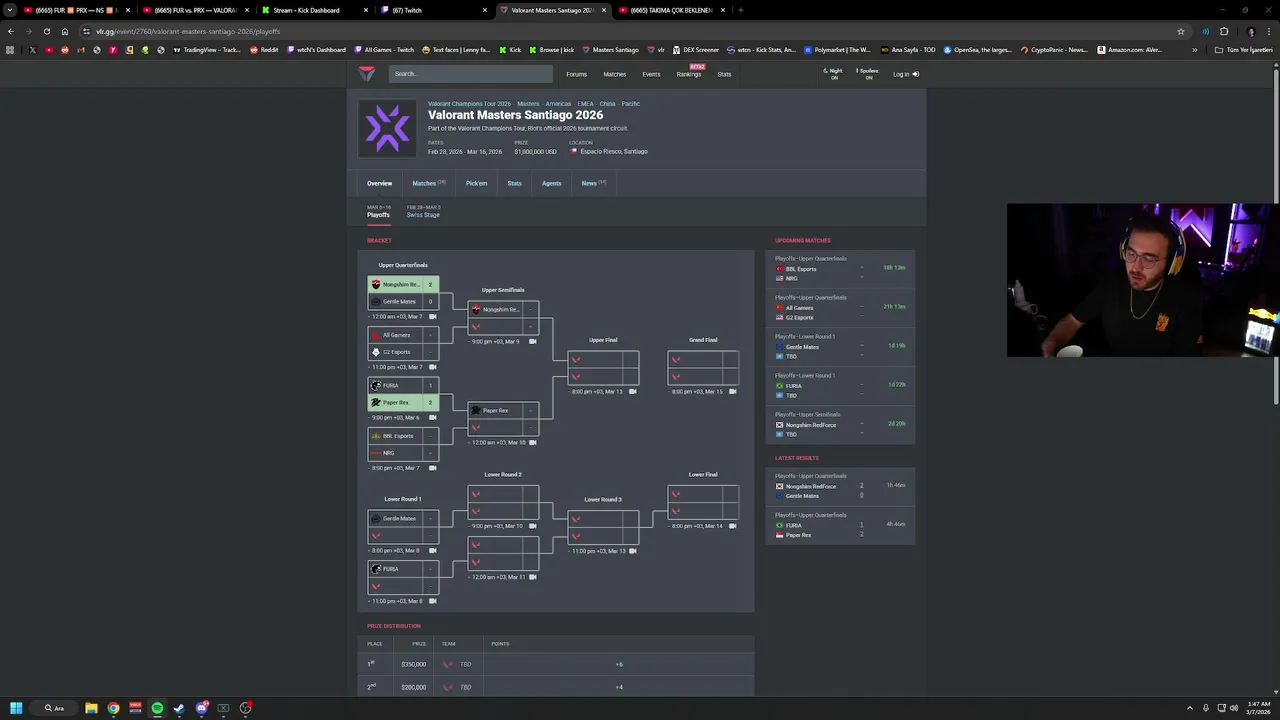Click the Windows Start button
This screenshot has width=1280, height=720.
point(16,708)
